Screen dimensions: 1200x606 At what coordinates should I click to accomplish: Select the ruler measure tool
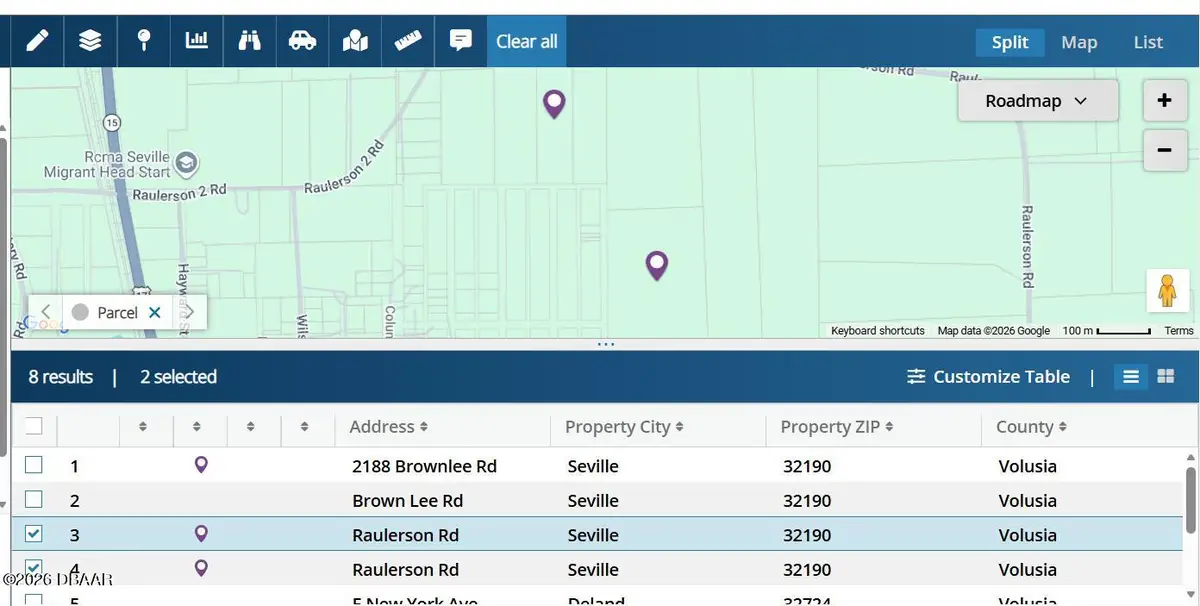408,41
